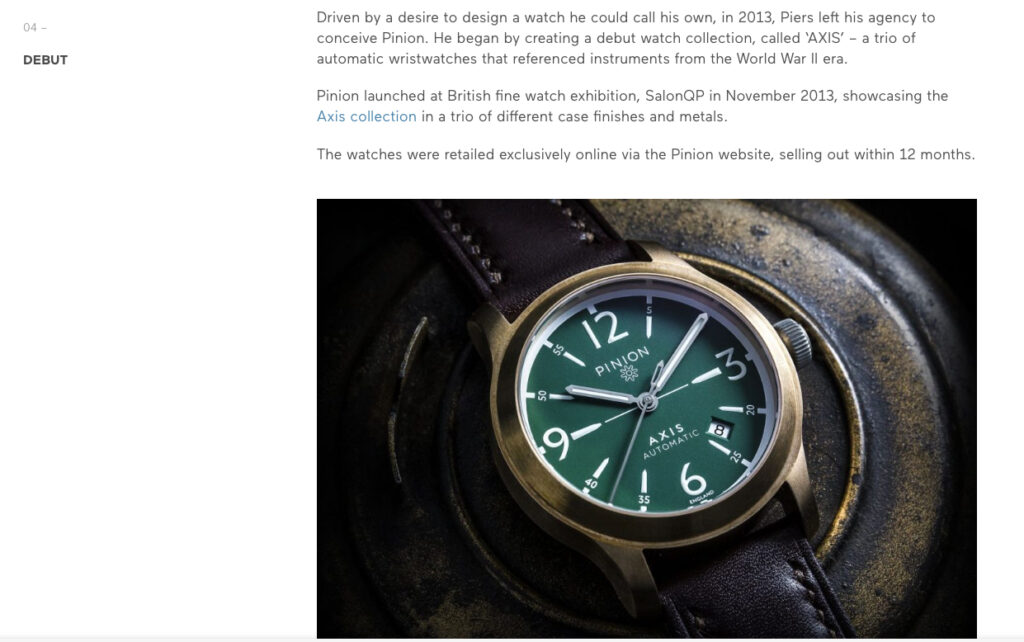
Task: Click the numeral 3 on watch dial
Action: coord(732,364)
